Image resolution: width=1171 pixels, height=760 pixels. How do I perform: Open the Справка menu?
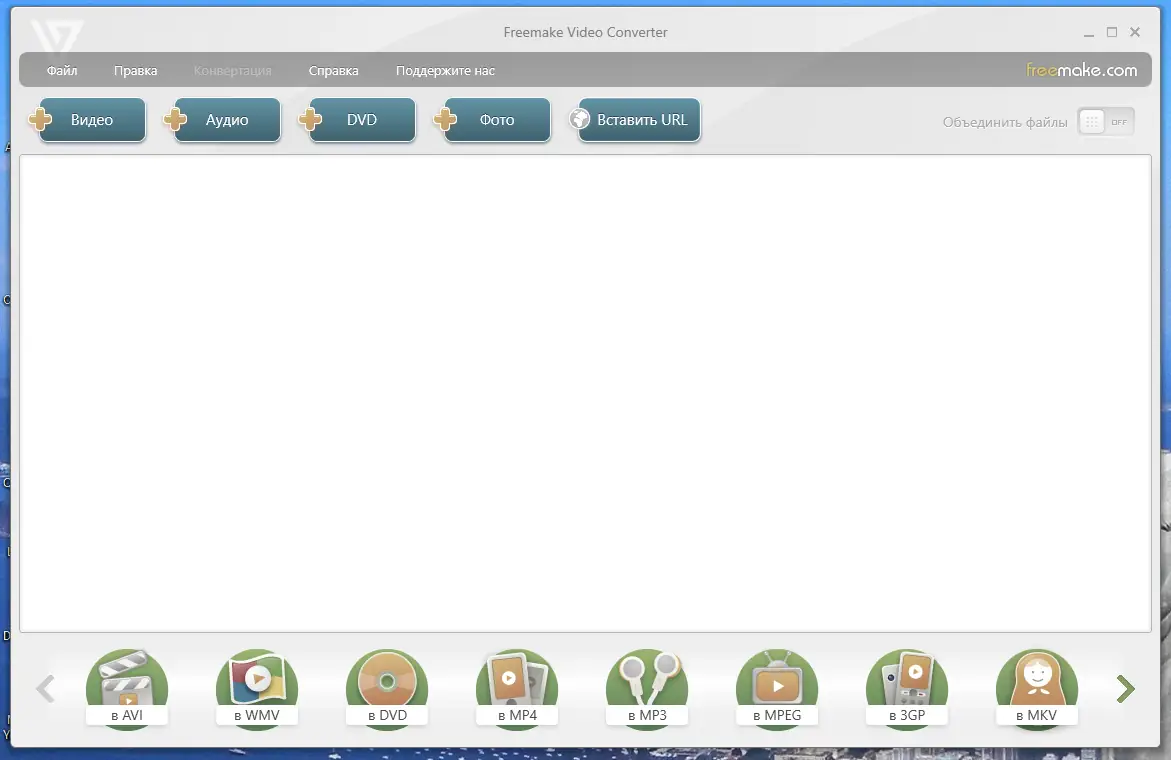pos(333,70)
